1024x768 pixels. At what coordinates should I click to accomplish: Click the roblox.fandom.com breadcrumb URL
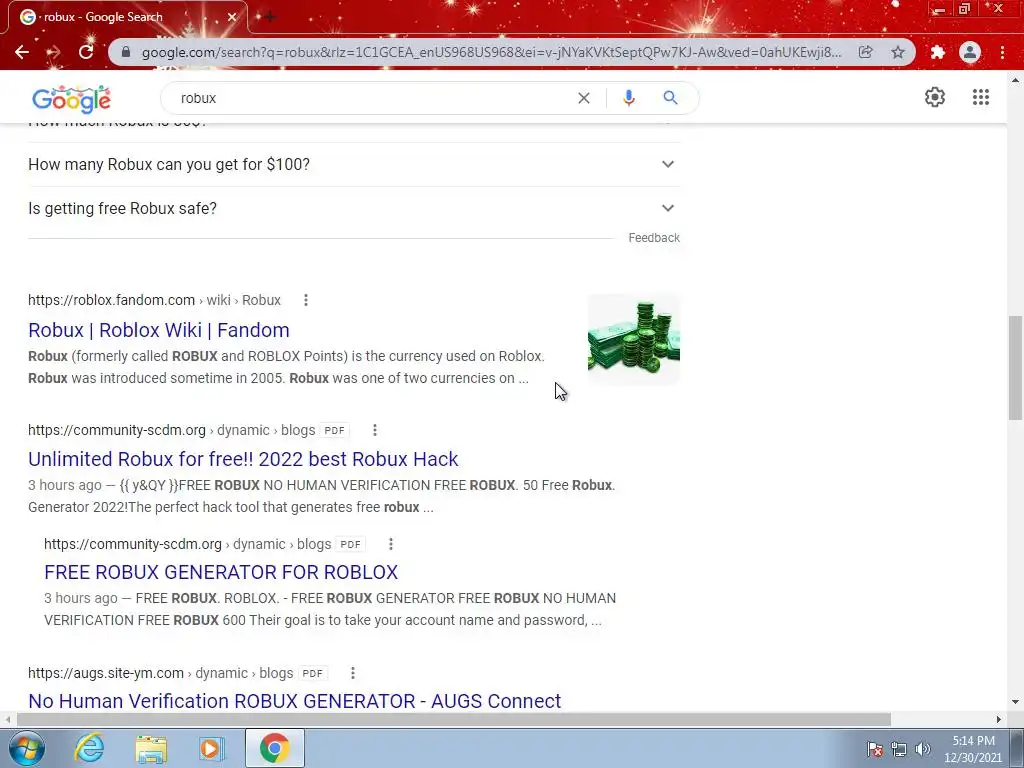154,300
